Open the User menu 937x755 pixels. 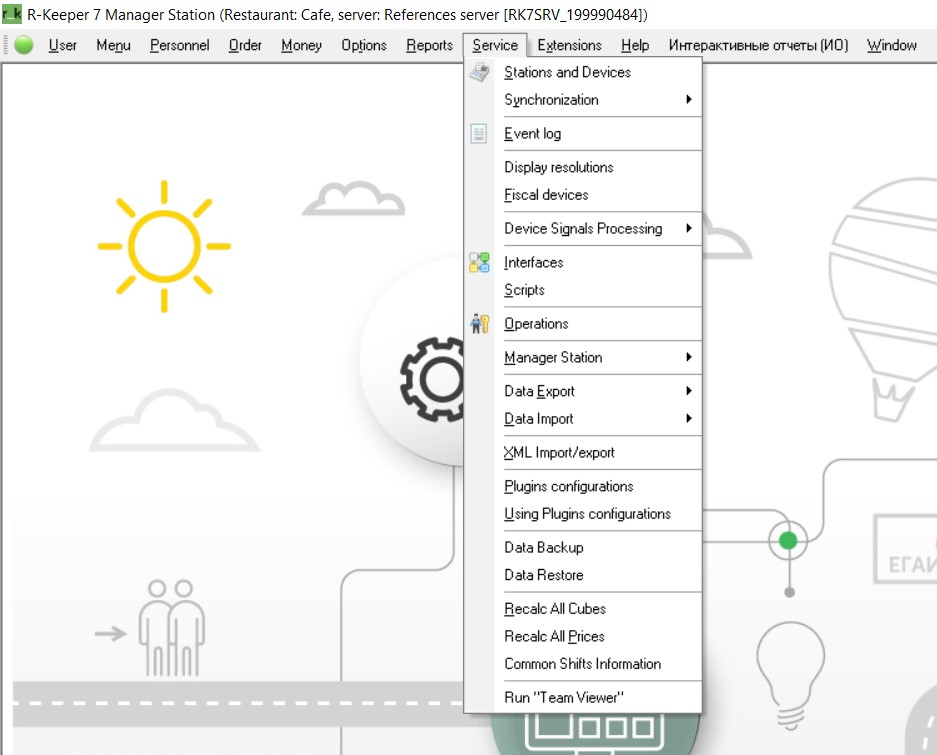tap(63, 45)
